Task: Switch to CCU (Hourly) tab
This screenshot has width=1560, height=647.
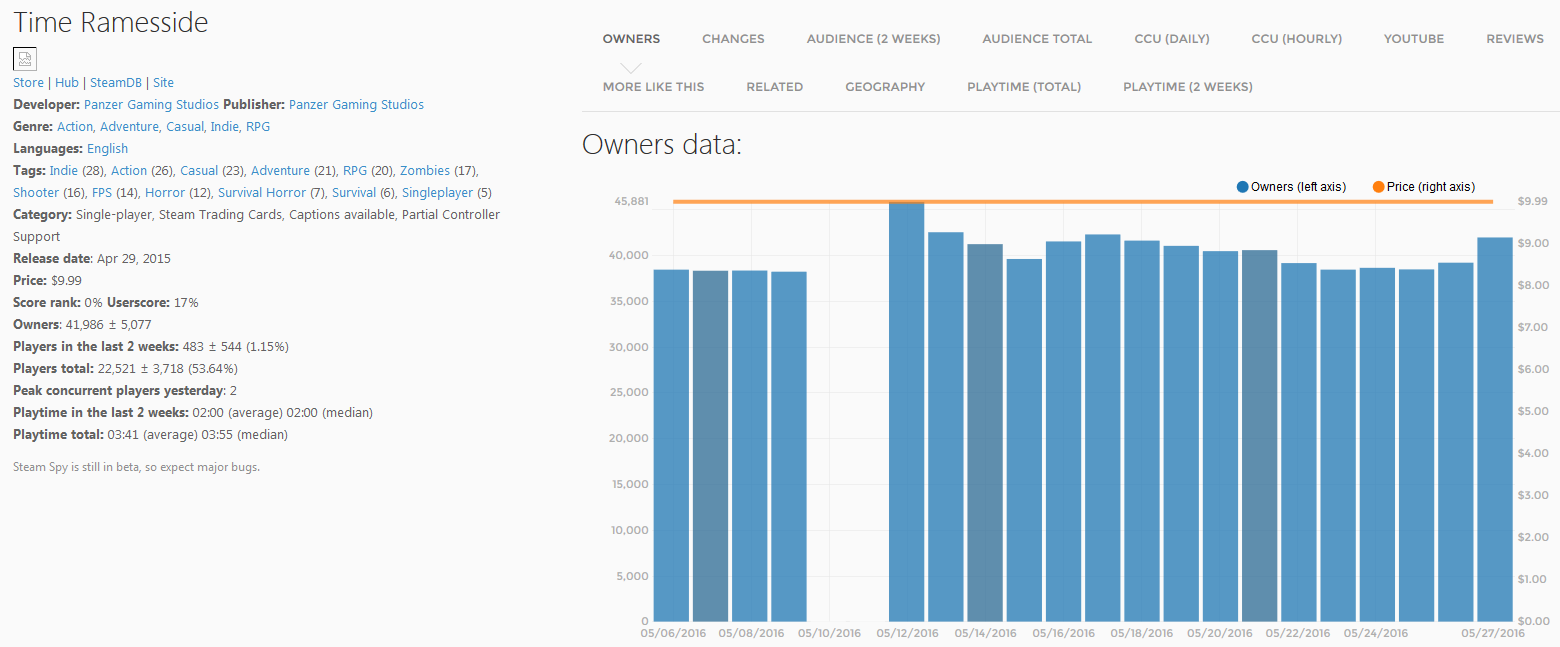Action: pyautogui.click(x=1296, y=39)
